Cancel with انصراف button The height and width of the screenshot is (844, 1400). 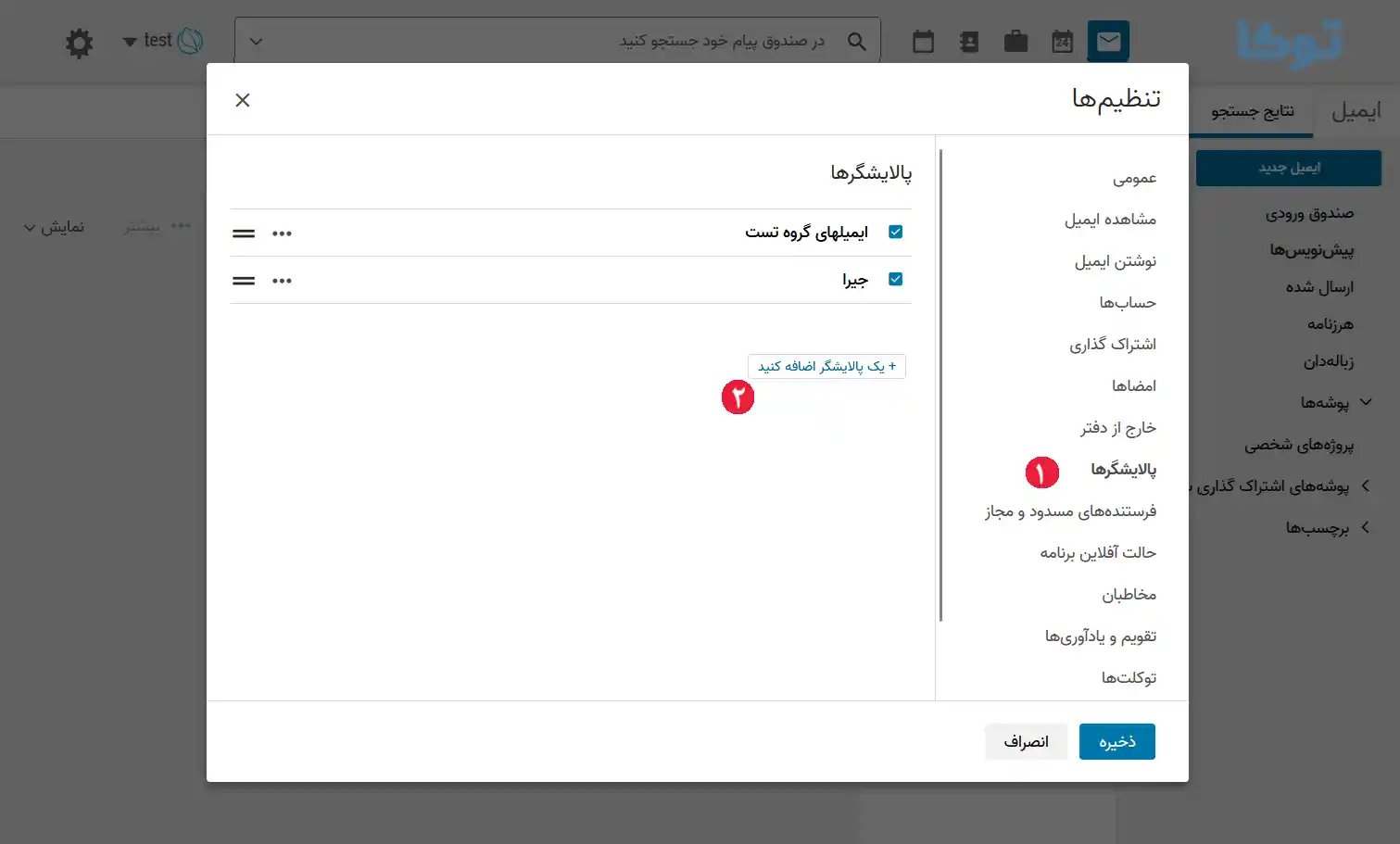coord(1027,742)
